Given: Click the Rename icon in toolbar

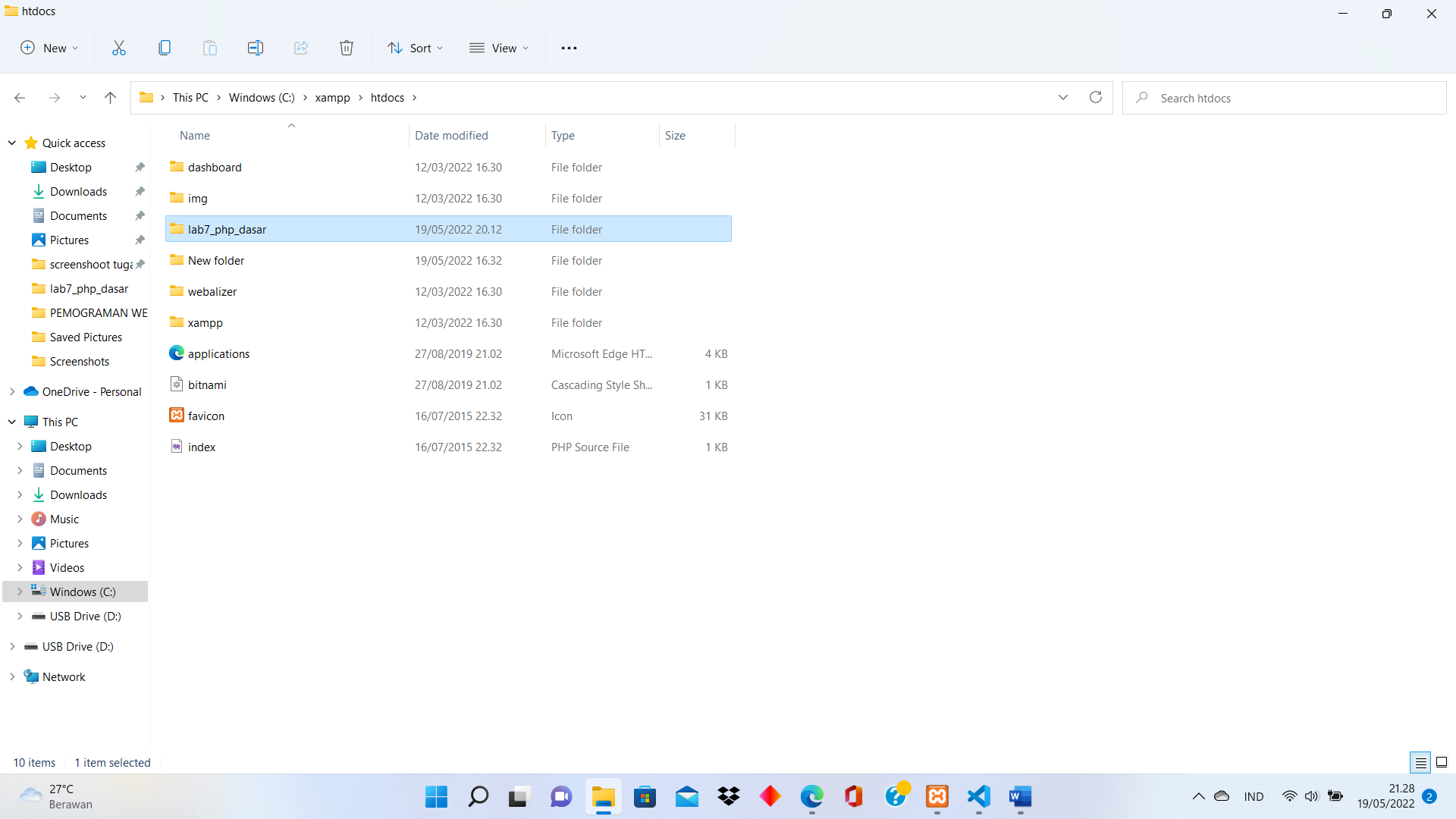Looking at the screenshot, I should (256, 48).
